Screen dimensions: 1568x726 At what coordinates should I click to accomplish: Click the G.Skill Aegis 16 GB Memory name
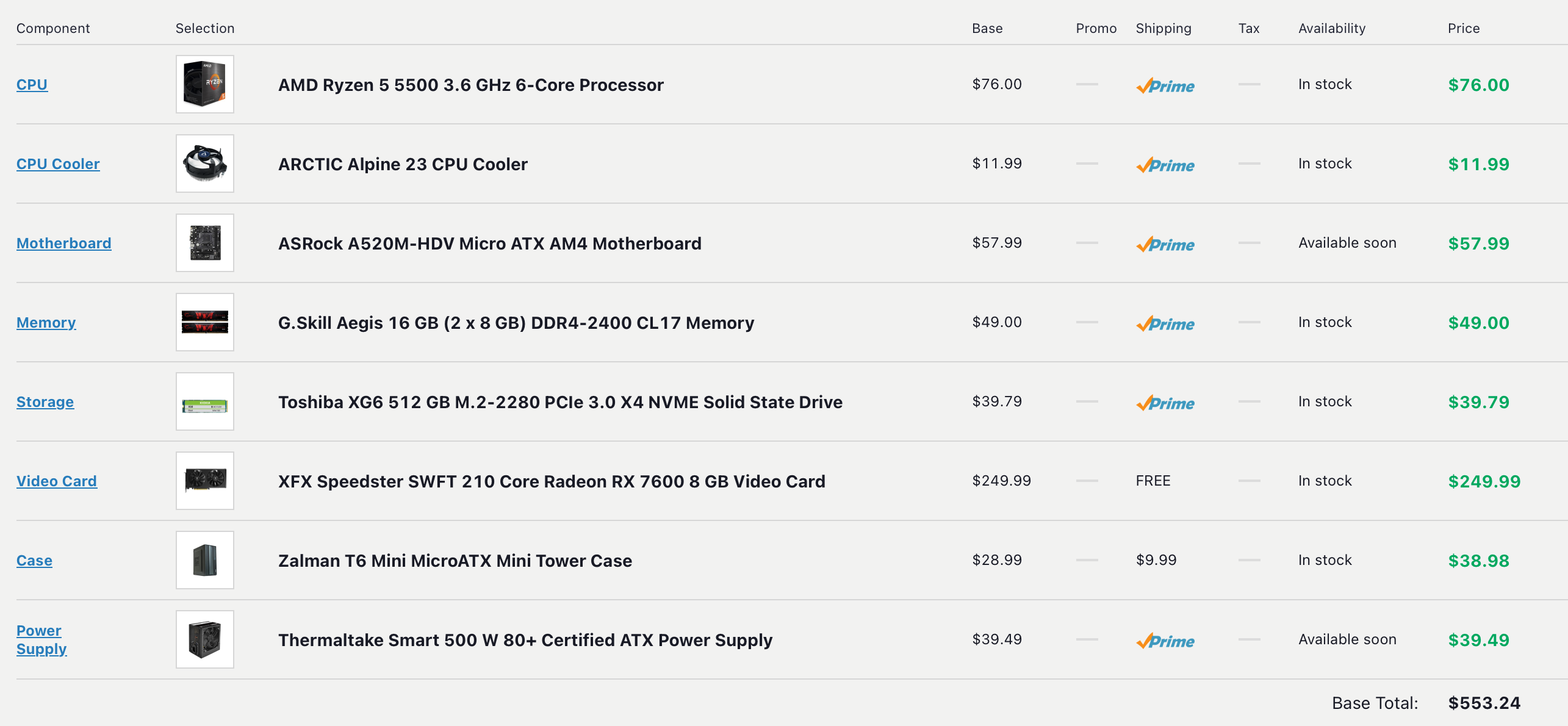coord(516,323)
